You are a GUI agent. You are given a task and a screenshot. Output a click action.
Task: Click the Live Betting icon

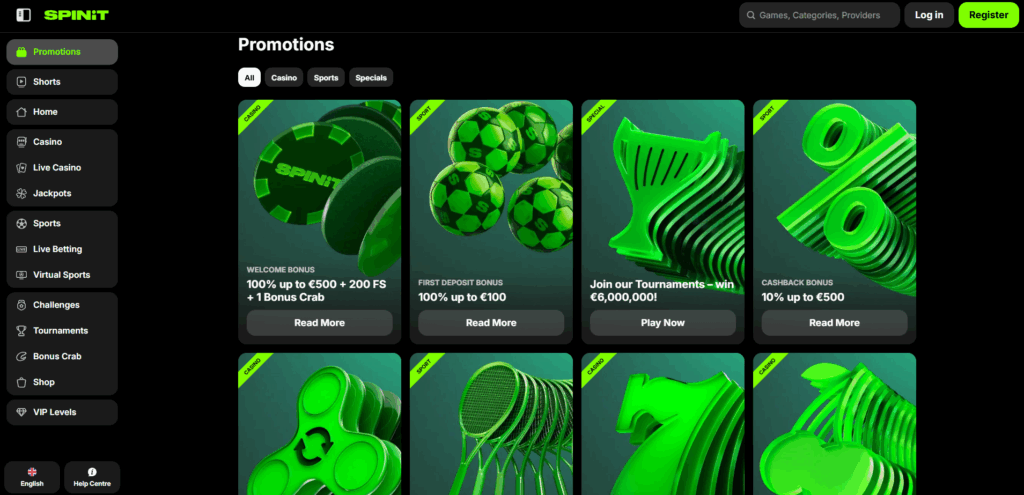pyautogui.click(x=22, y=249)
